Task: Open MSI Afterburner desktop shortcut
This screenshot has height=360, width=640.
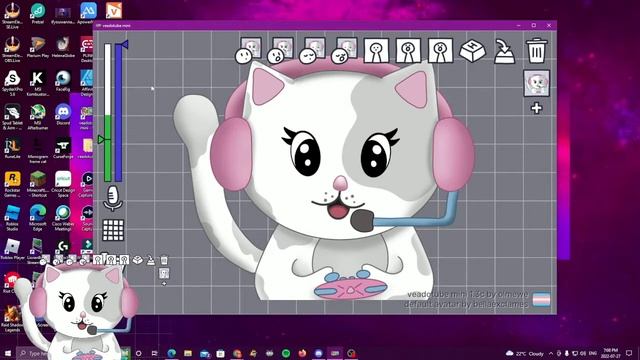Action: 38,116
